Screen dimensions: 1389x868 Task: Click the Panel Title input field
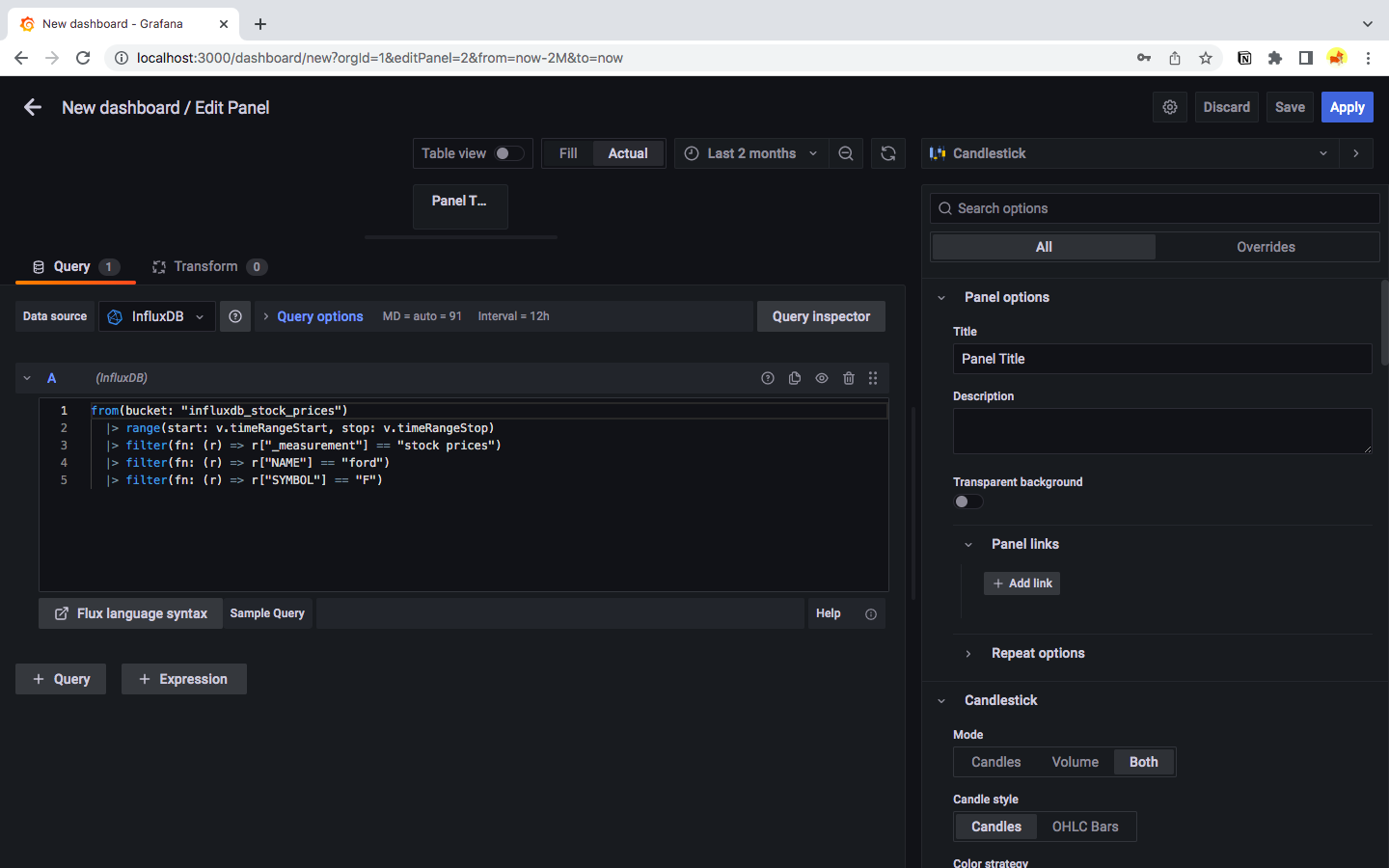pyautogui.click(x=1162, y=359)
